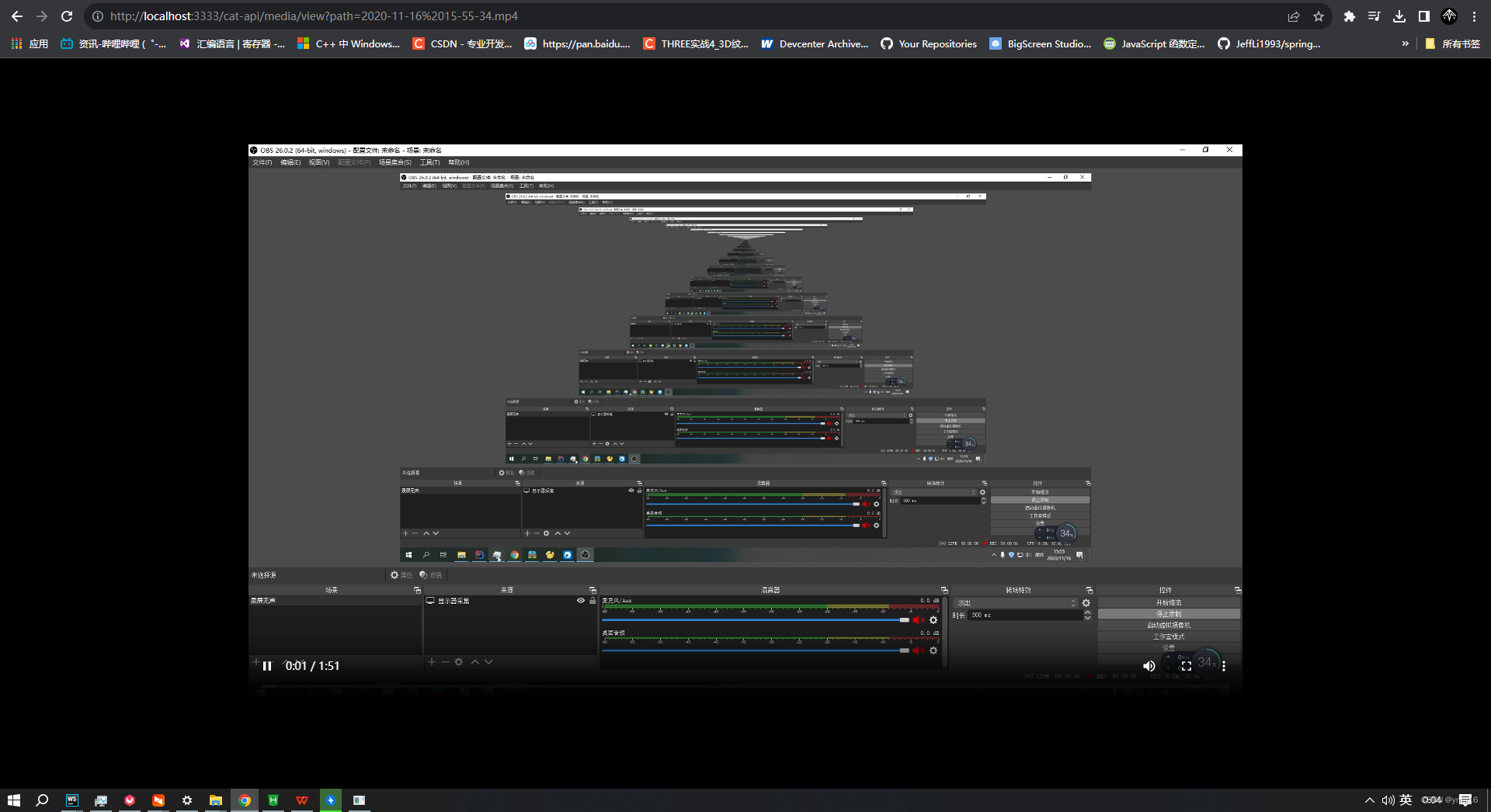Open the browser extensions puzzle menu
1491x812 pixels.
(1350, 16)
